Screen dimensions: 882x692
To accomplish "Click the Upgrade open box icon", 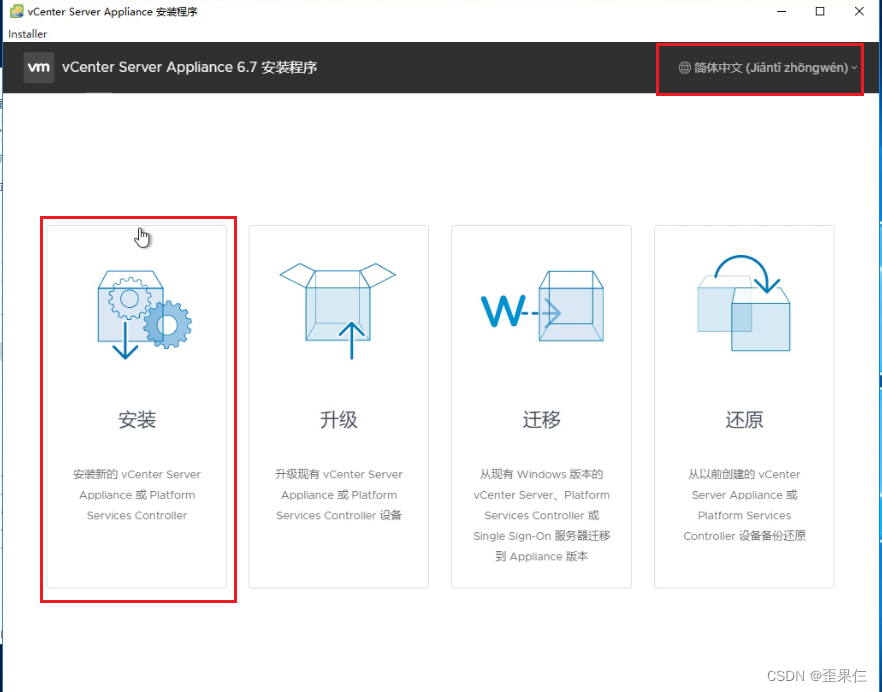I will tap(338, 311).
